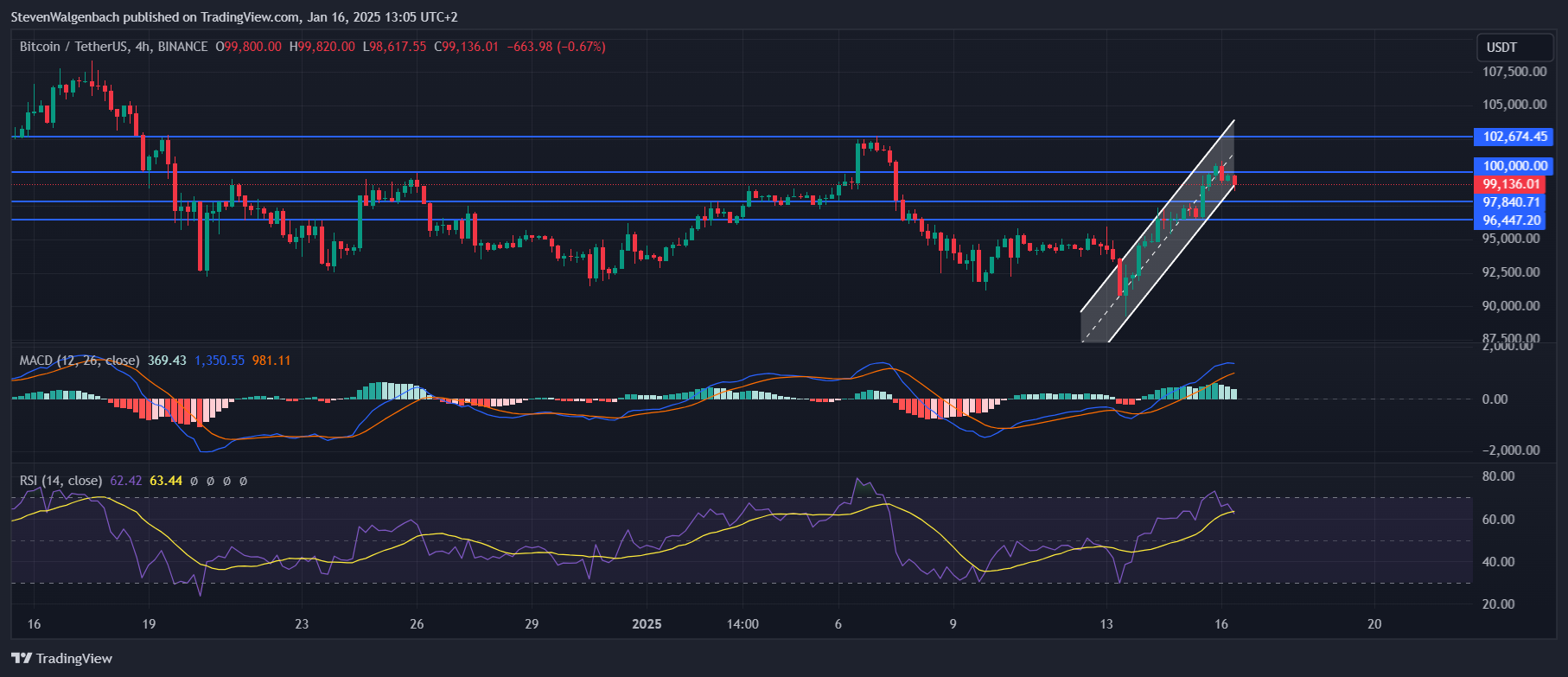Click the date 19 on time axis
Screen dimensions: 1568x677
coord(149,624)
